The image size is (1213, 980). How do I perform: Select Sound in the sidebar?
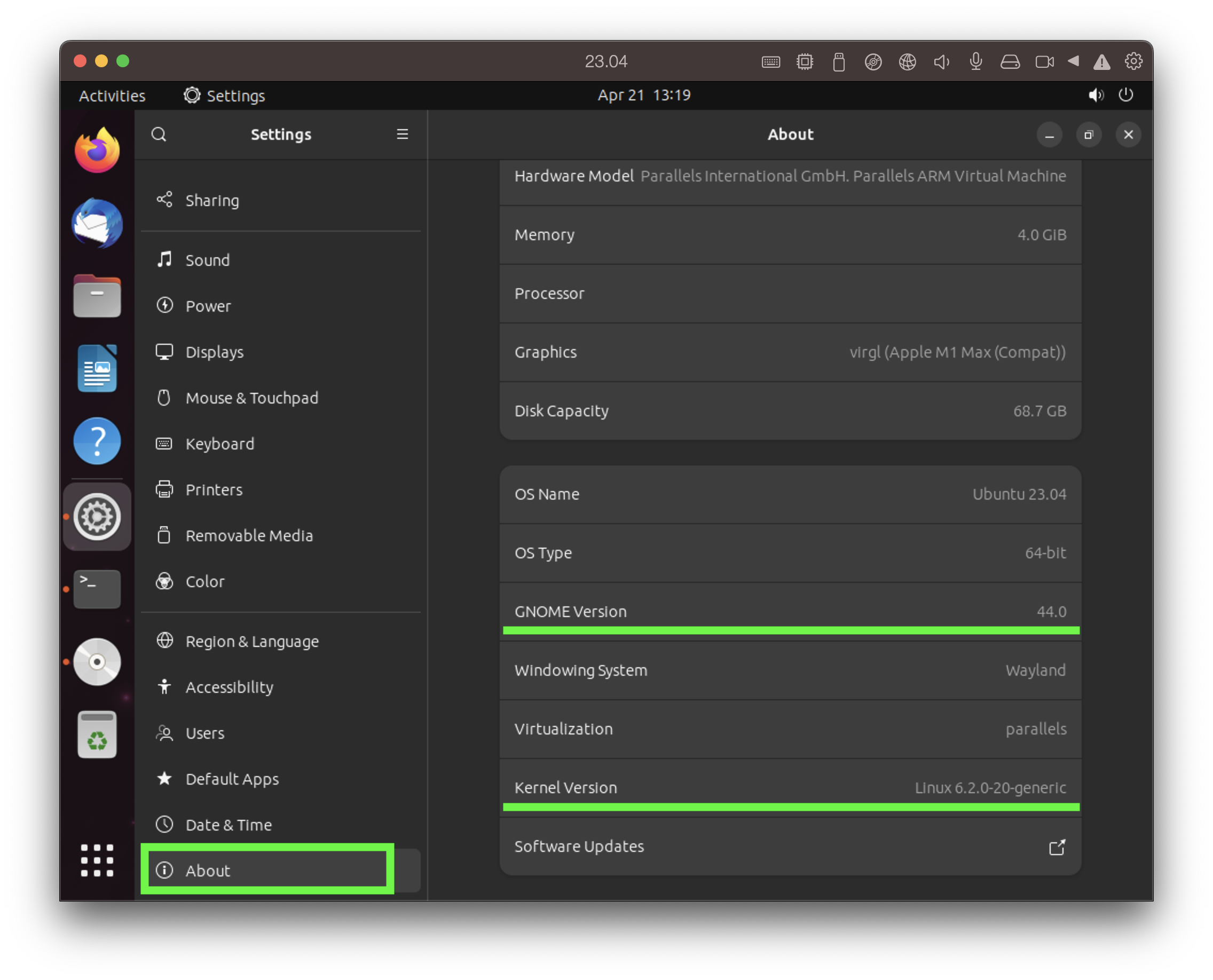[x=281, y=260]
